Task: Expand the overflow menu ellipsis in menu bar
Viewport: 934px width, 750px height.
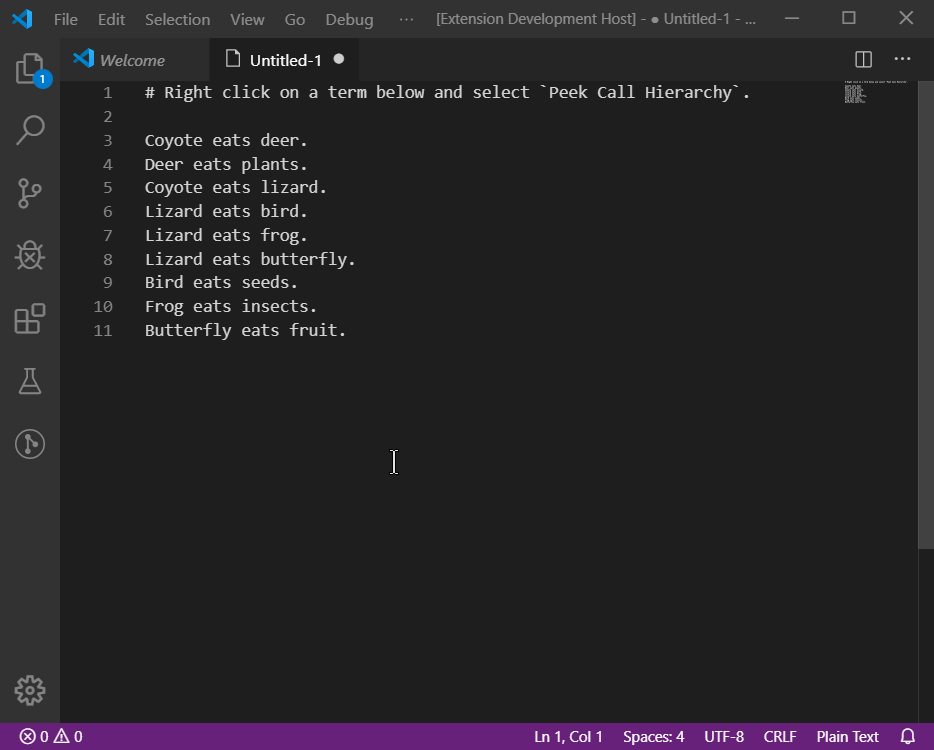Action: (x=406, y=19)
